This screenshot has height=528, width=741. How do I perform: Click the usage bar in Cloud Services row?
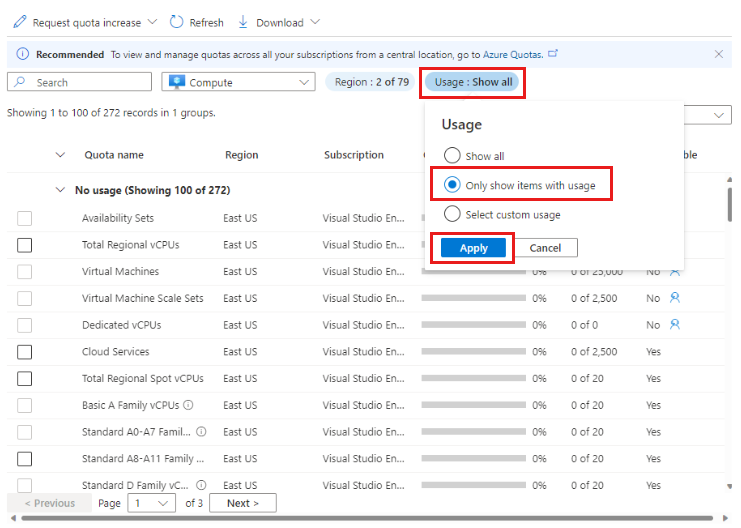(474, 351)
